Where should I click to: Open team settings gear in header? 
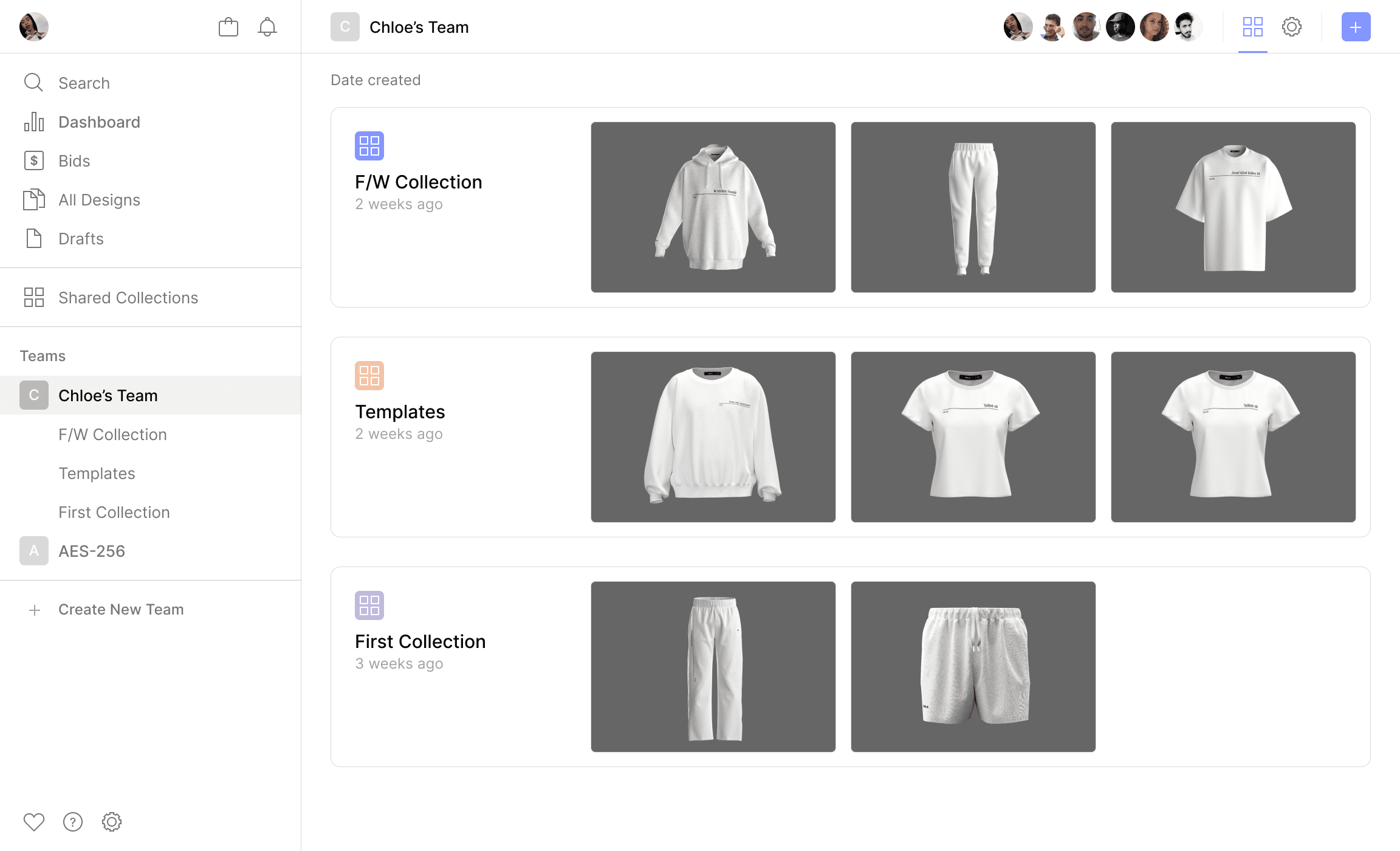(x=1292, y=27)
